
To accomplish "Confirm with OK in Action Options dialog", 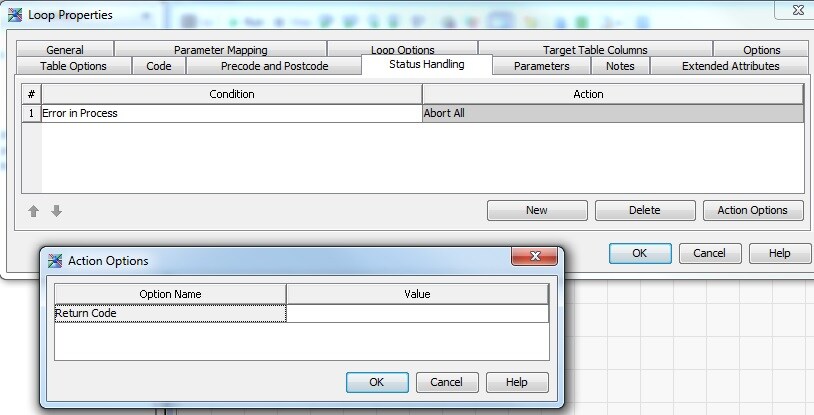I will click(x=376, y=382).
